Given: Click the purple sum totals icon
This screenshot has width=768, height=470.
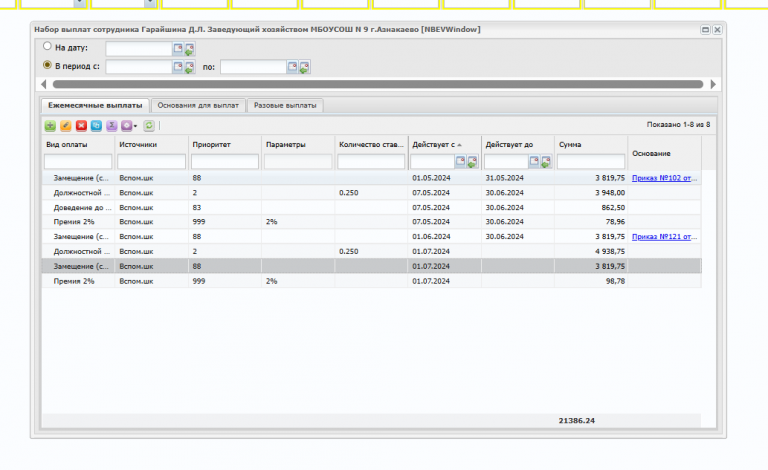Looking at the screenshot, I should [x=111, y=126].
